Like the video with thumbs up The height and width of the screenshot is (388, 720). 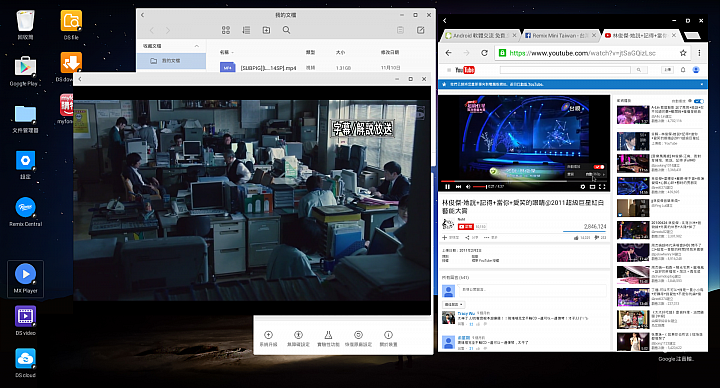(581, 237)
